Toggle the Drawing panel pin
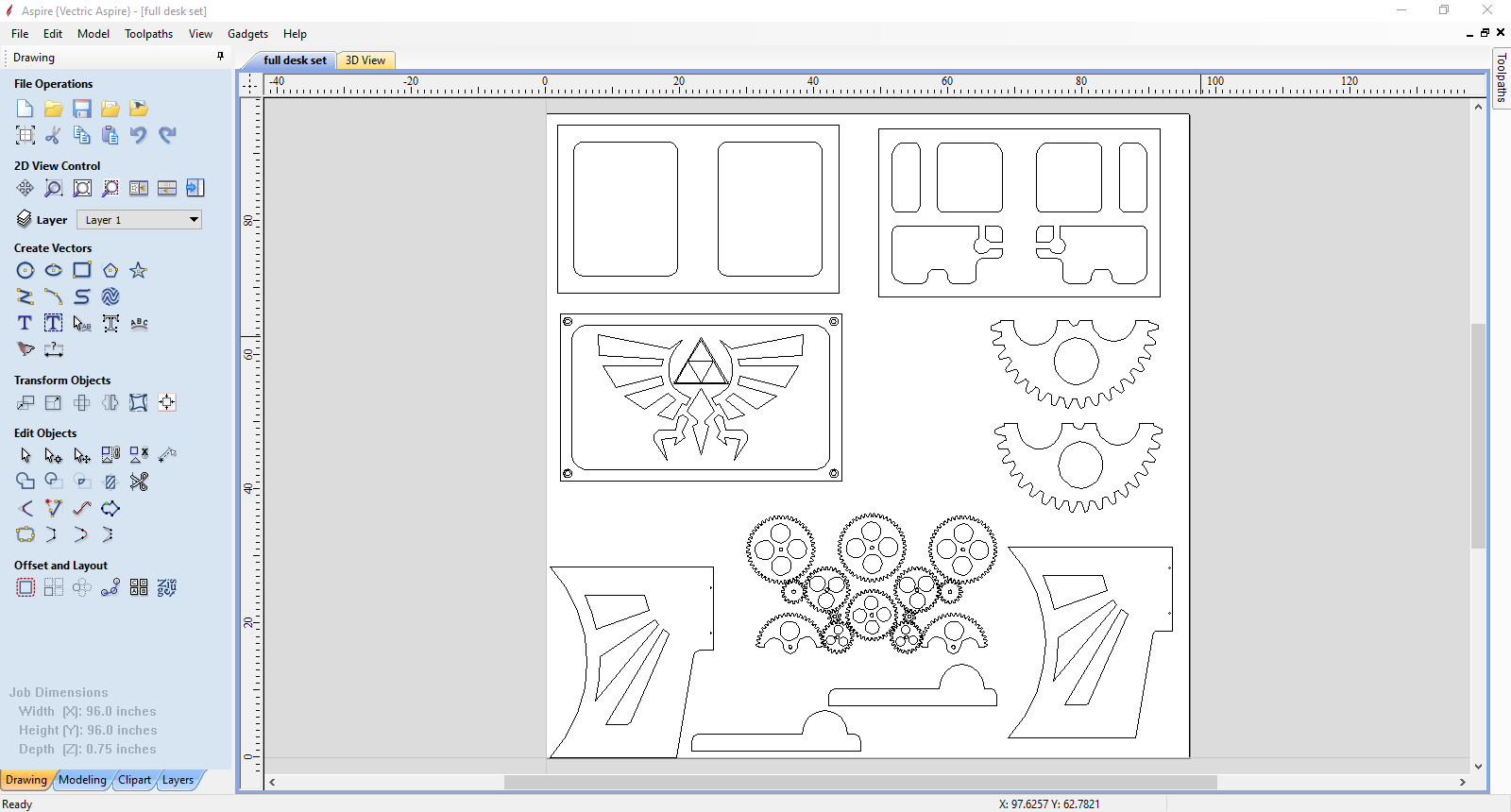 [x=221, y=57]
